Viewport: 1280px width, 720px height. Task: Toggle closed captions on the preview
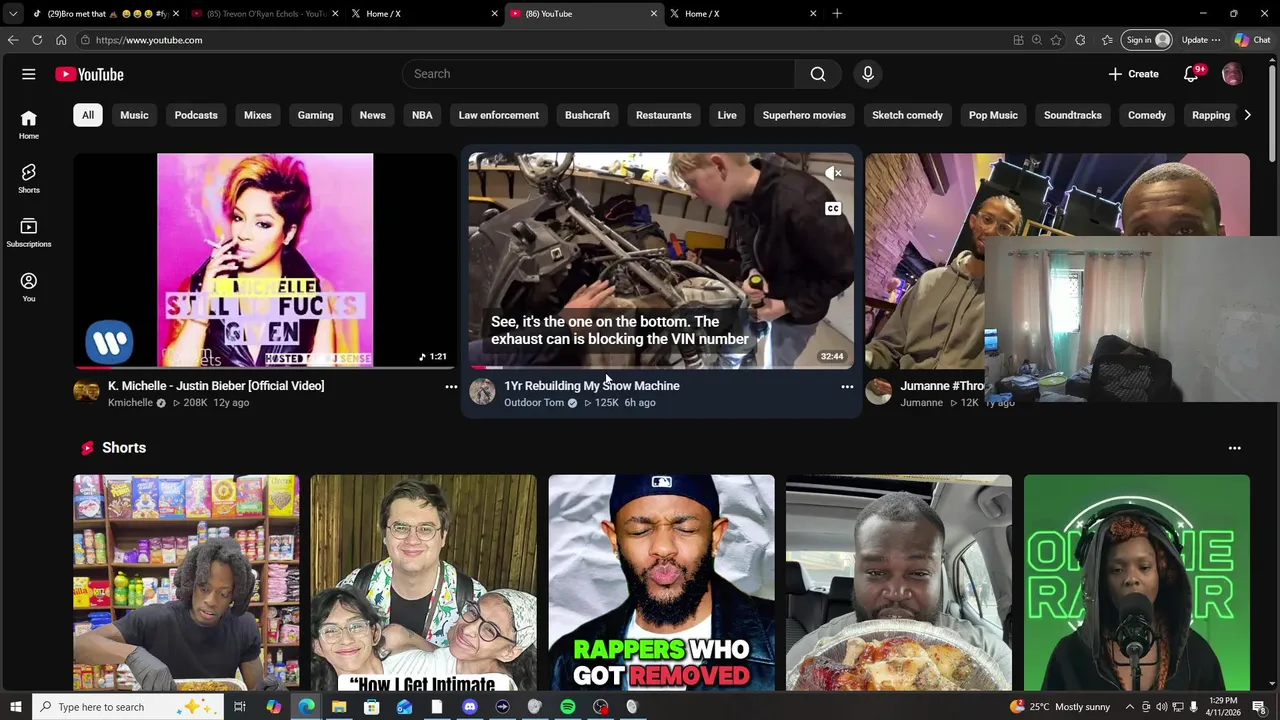click(833, 208)
